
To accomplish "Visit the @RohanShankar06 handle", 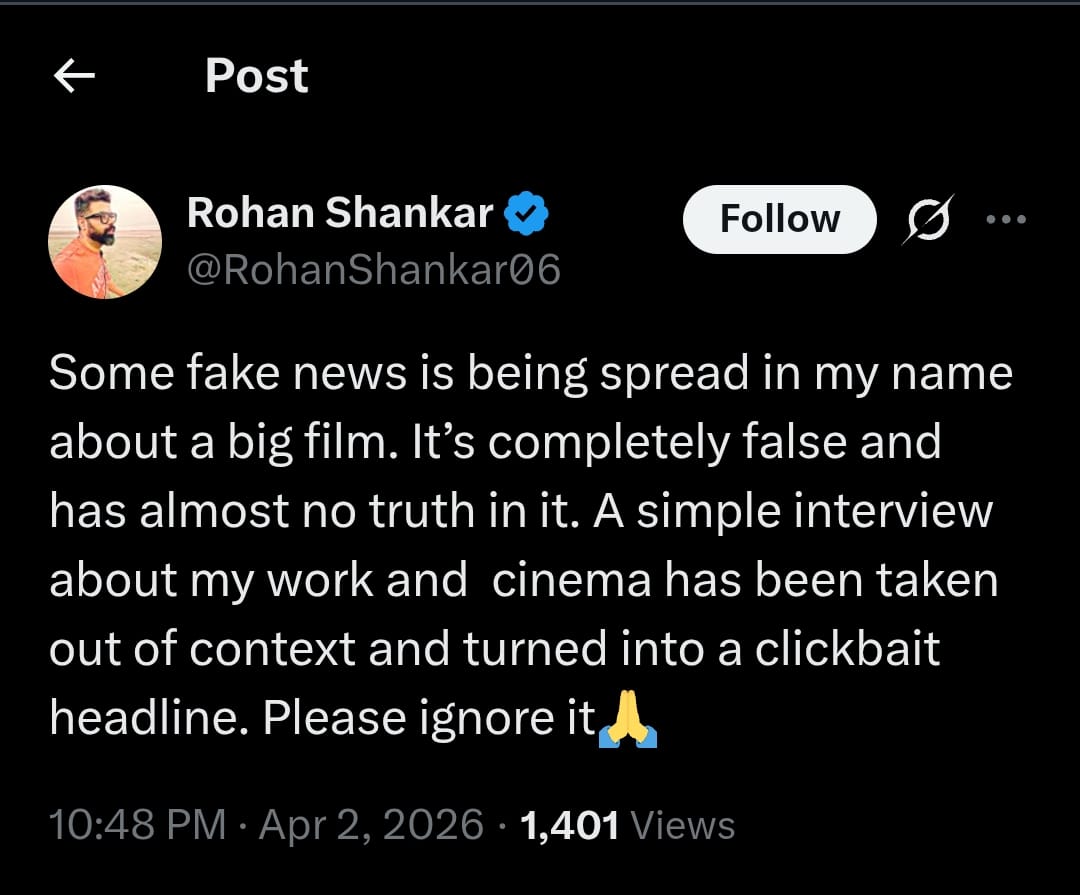I will (x=374, y=270).
